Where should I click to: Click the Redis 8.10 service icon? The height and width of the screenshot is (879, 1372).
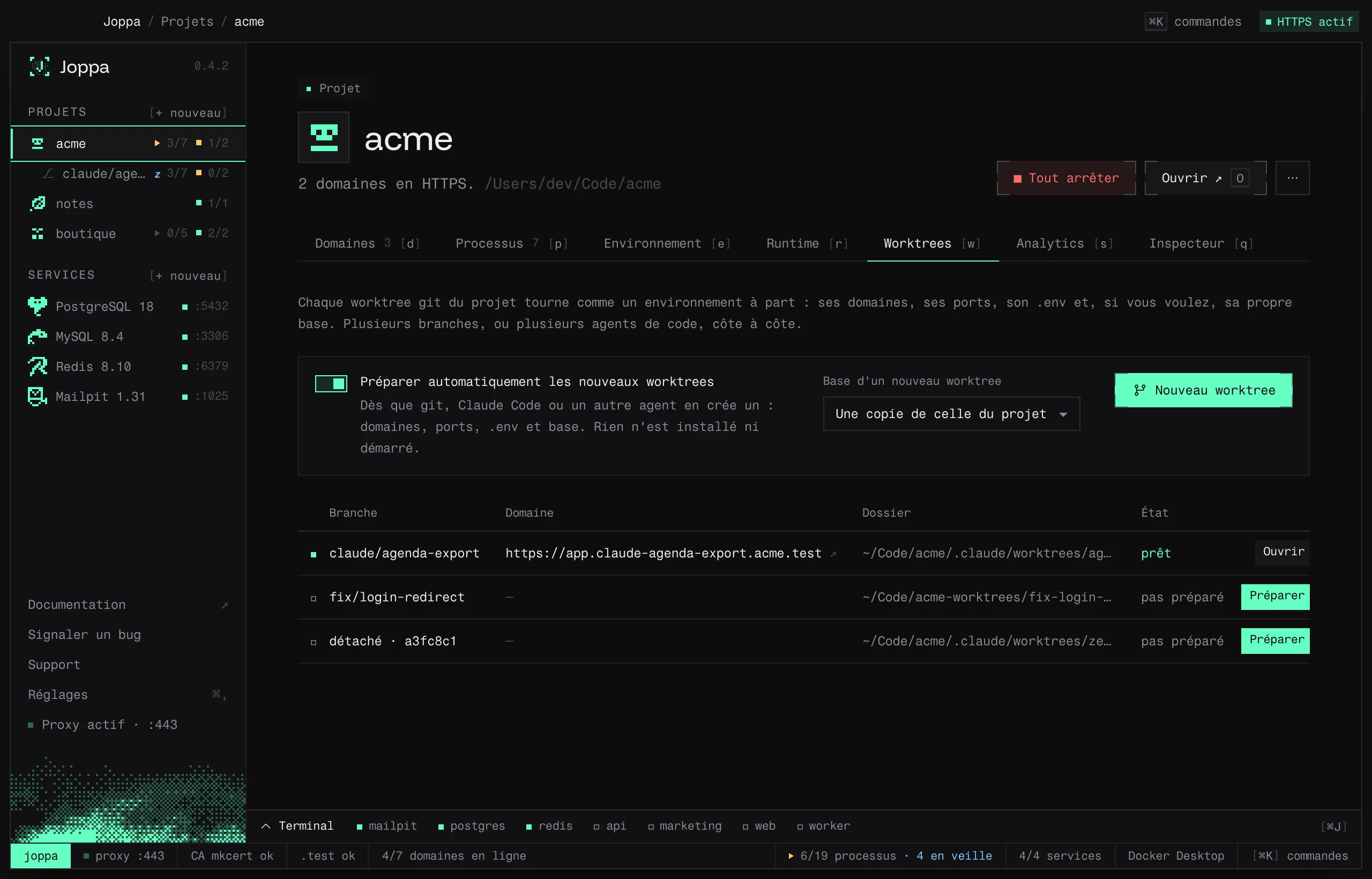pos(38,367)
